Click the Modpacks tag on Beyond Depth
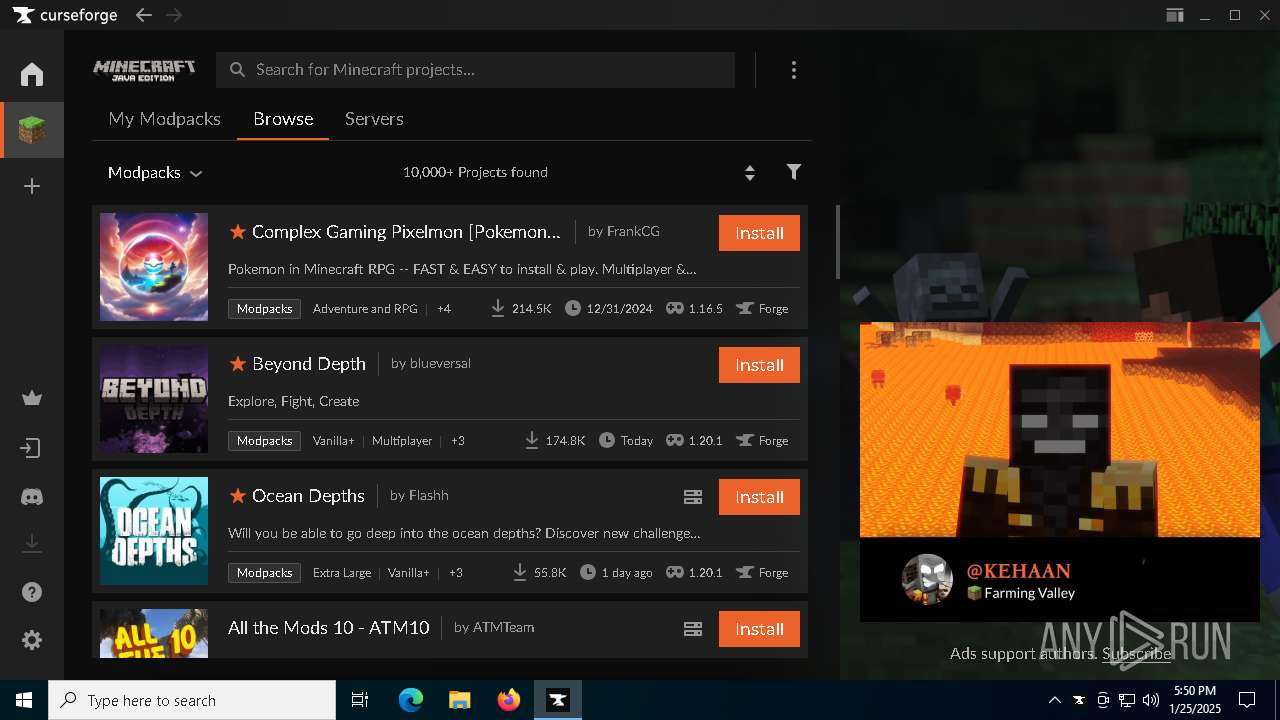The height and width of the screenshot is (720, 1280). click(x=264, y=441)
